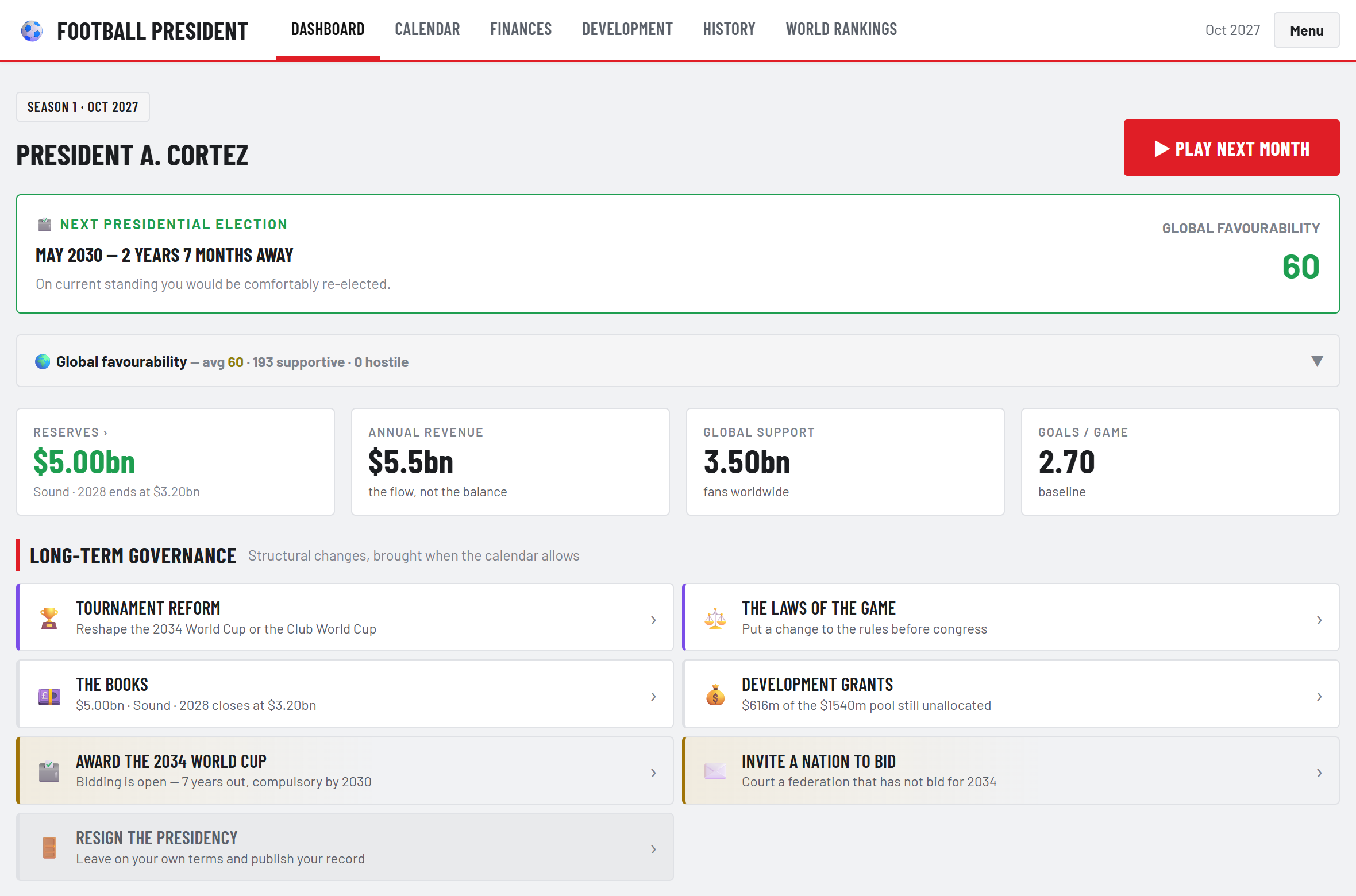The image size is (1356, 896).
Task: Click the Long-Term Governance heading
Action: [x=133, y=556]
